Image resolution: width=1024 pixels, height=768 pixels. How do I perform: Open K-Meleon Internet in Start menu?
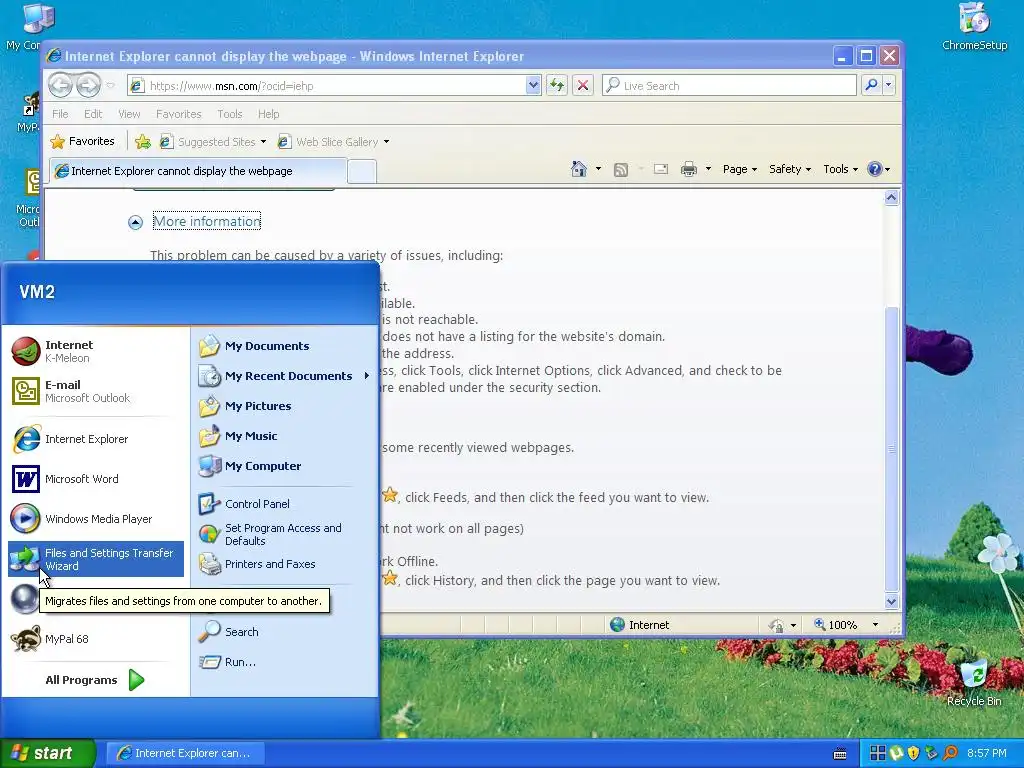pos(95,351)
